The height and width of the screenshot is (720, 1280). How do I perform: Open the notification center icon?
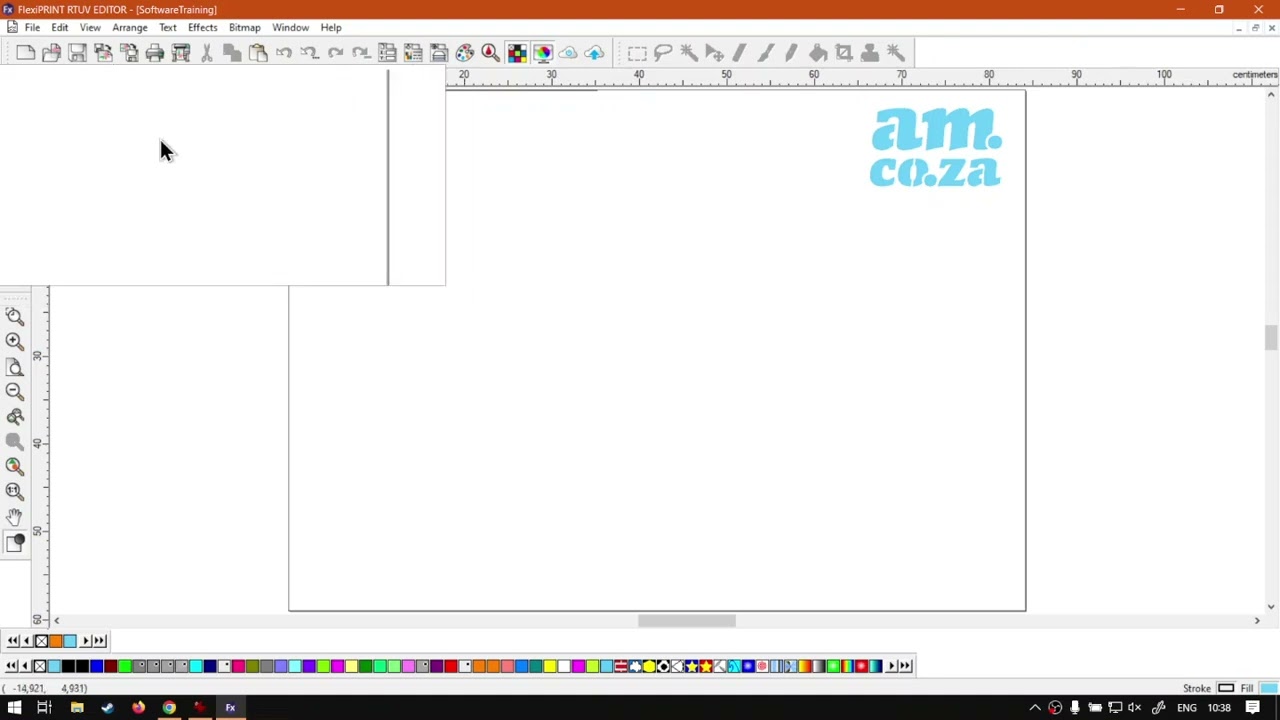1253,708
